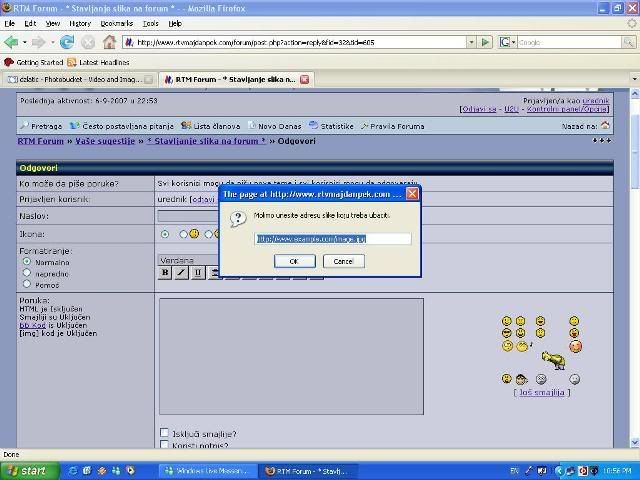Open the View menu

tap(53, 24)
